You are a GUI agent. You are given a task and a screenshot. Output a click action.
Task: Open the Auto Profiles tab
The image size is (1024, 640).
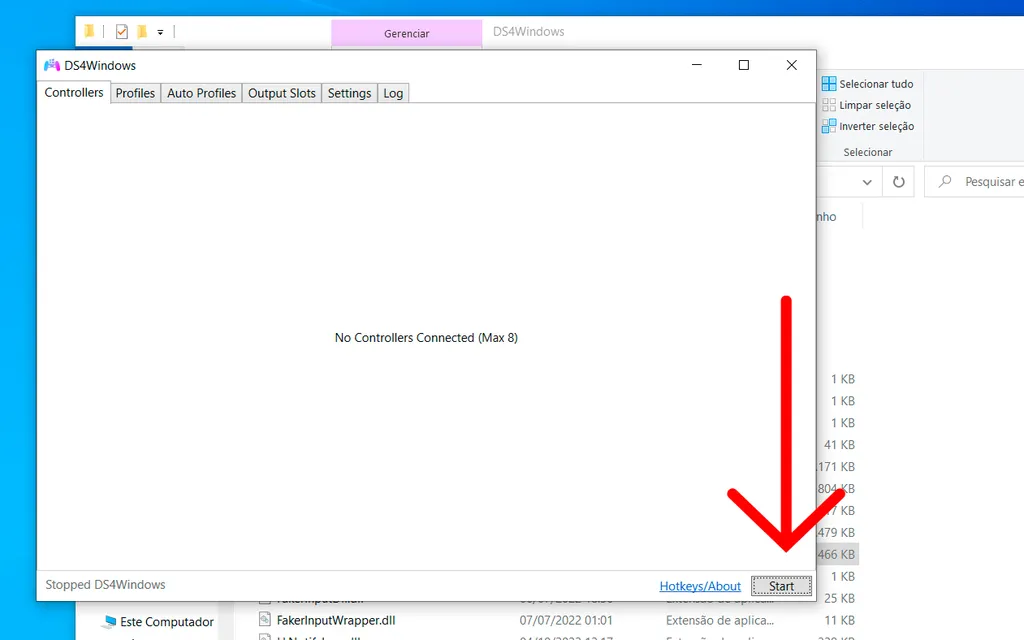pyautogui.click(x=201, y=93)
